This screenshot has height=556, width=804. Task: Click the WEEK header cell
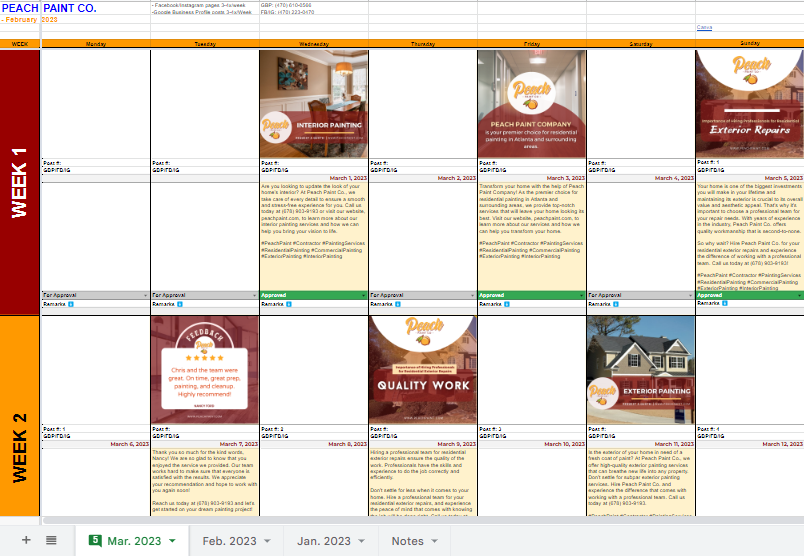19,44
